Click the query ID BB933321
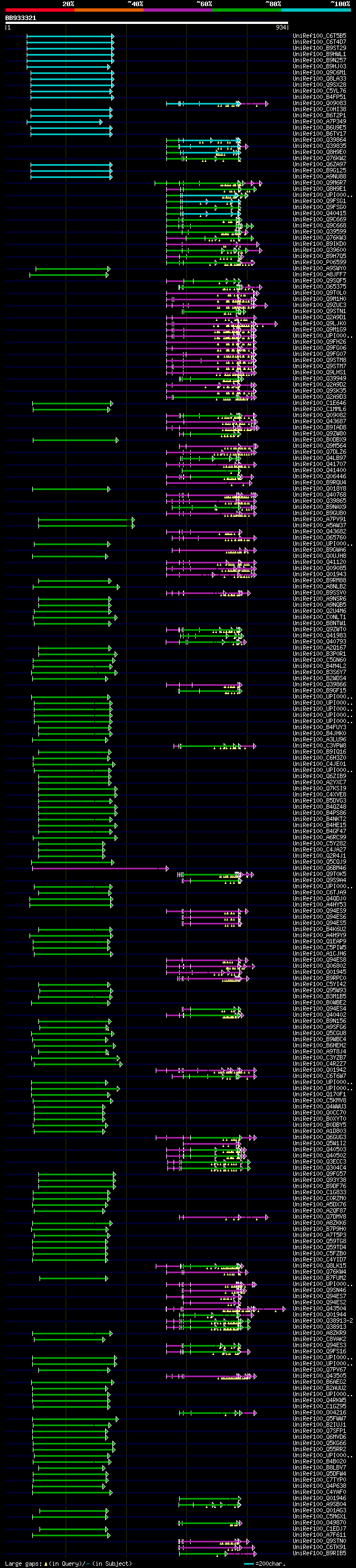This screenshot has height=1568, width=356. pyautogui.click(x=21, y=18)
